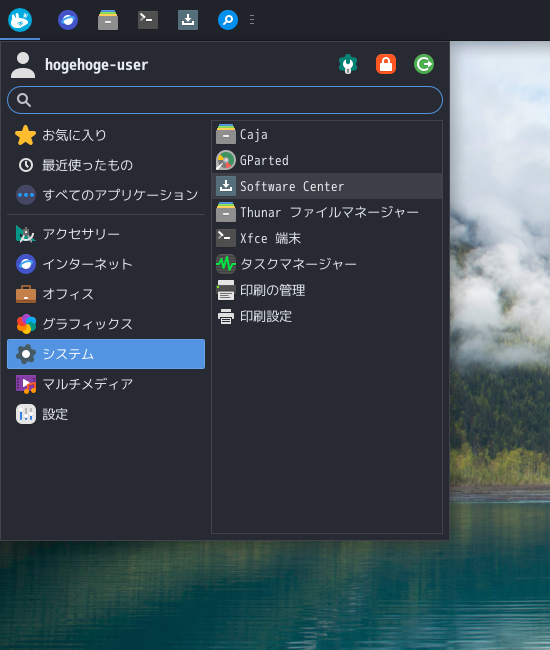Launch terminal from the top panel
Viewport: 550px width, 650px height.
pos(148,19)
